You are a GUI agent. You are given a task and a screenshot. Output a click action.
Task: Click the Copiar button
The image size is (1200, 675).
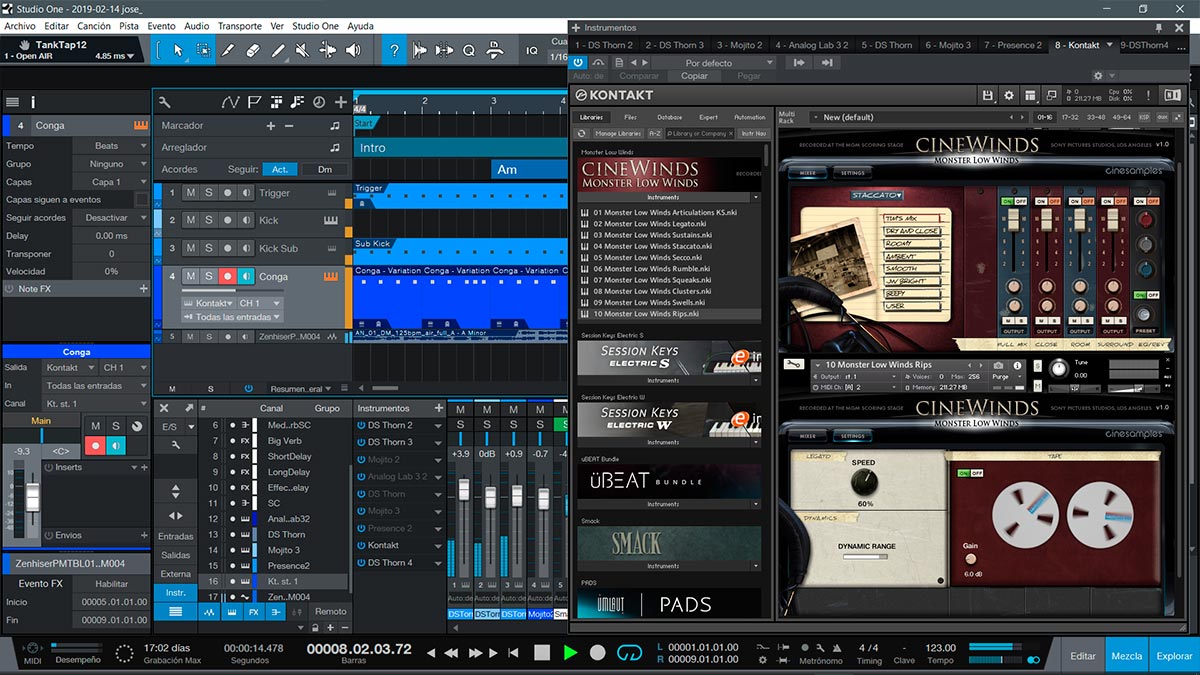pos(694,76)
